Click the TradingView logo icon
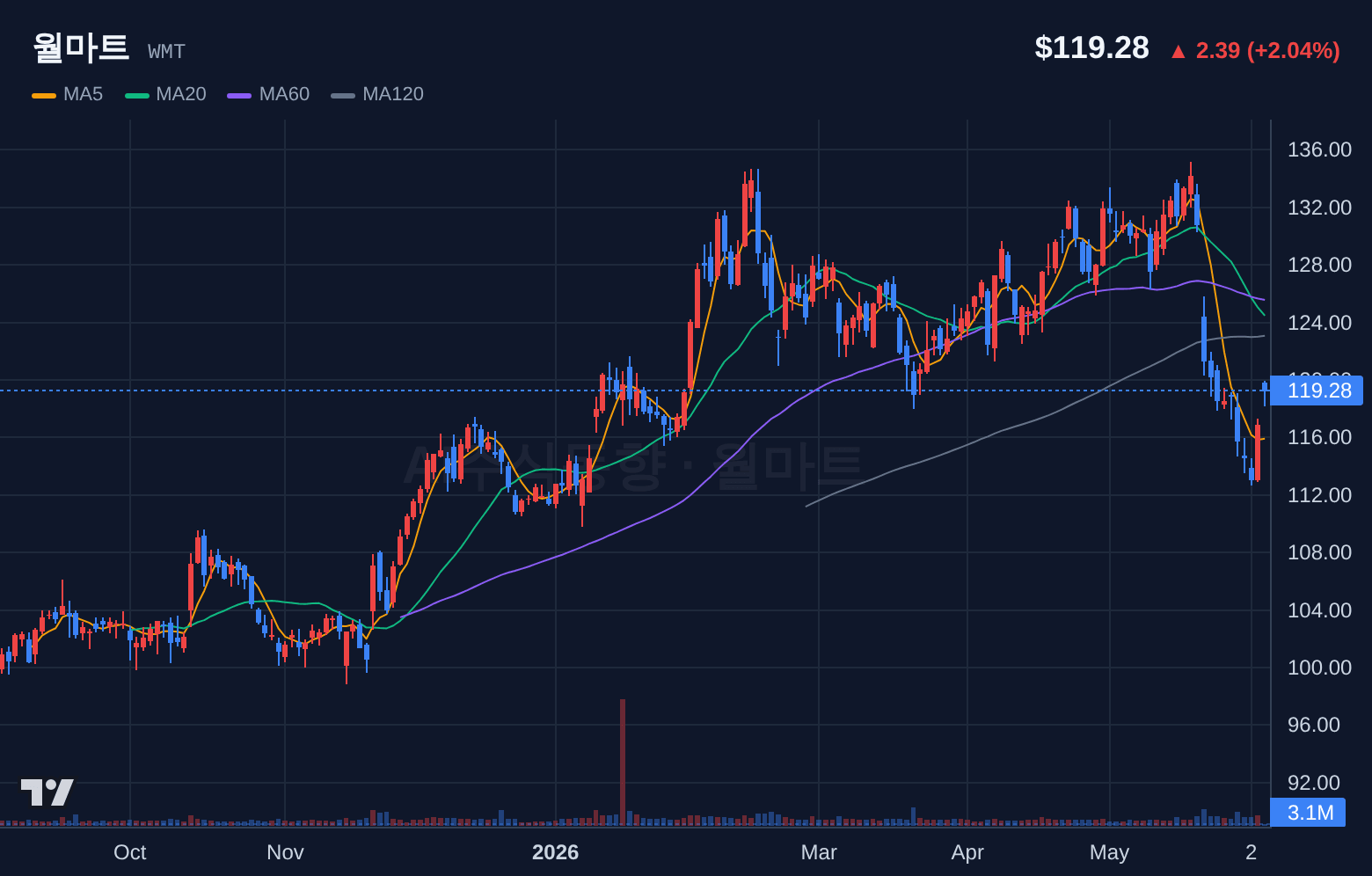This screenshot has width=1372, height=876. 47,792
